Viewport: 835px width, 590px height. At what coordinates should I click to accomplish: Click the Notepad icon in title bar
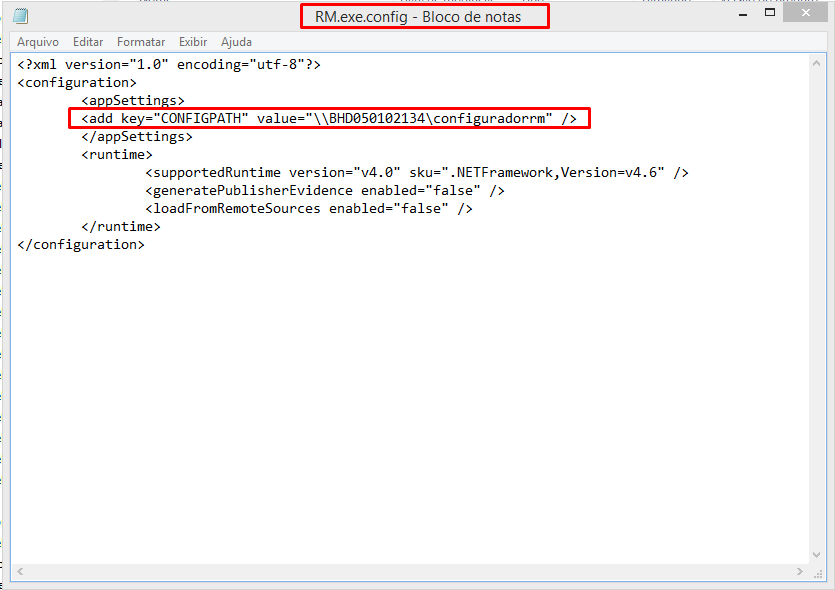(x=21, y=16)
